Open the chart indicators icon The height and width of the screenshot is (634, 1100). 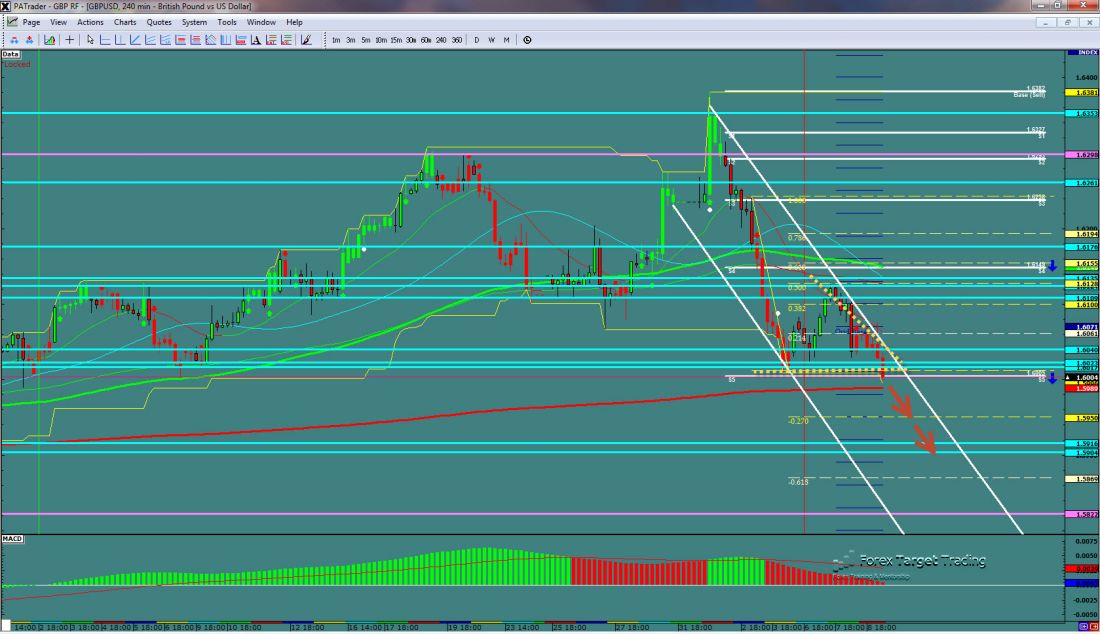[48, 40]
